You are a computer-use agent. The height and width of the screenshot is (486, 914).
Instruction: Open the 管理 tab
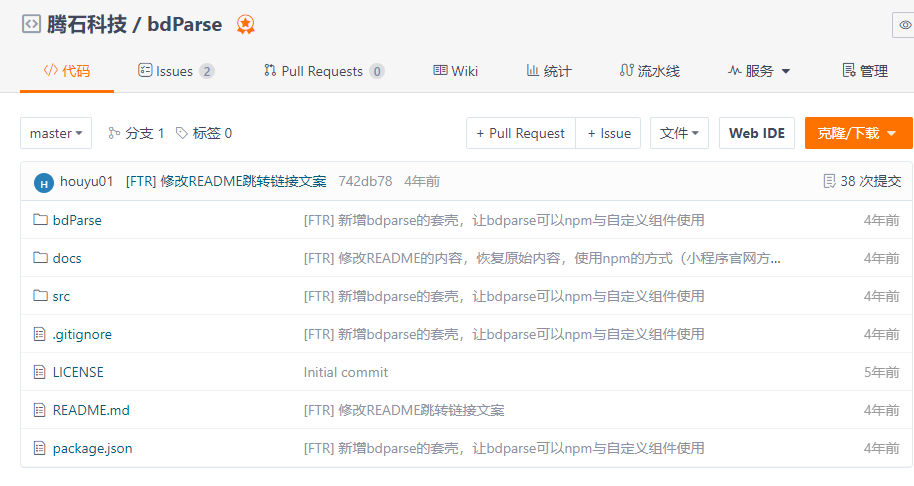tap(865, 71)
